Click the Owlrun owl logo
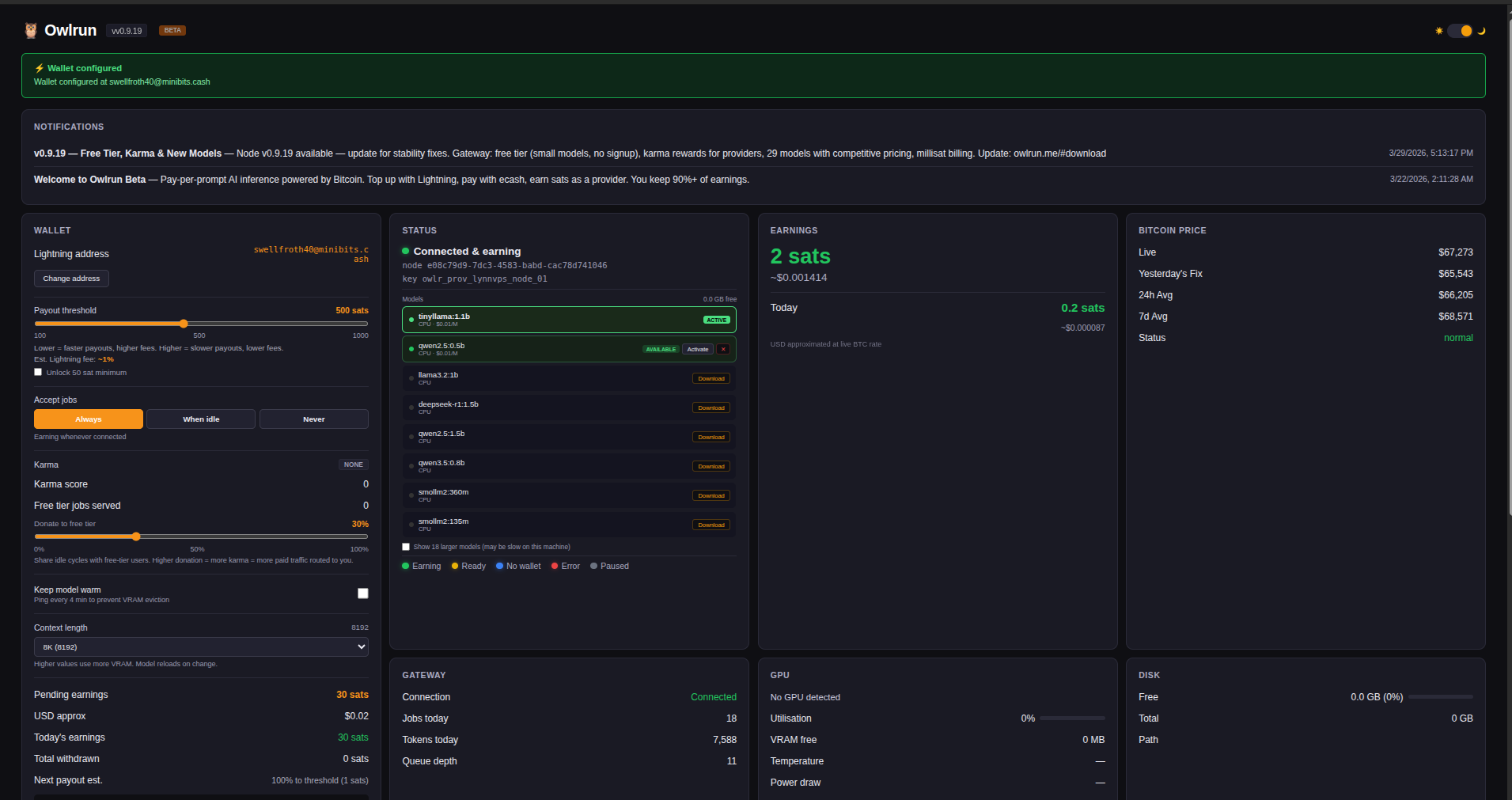The width and height of the screenshot is (1512, 800). click(x=30, y=30)
